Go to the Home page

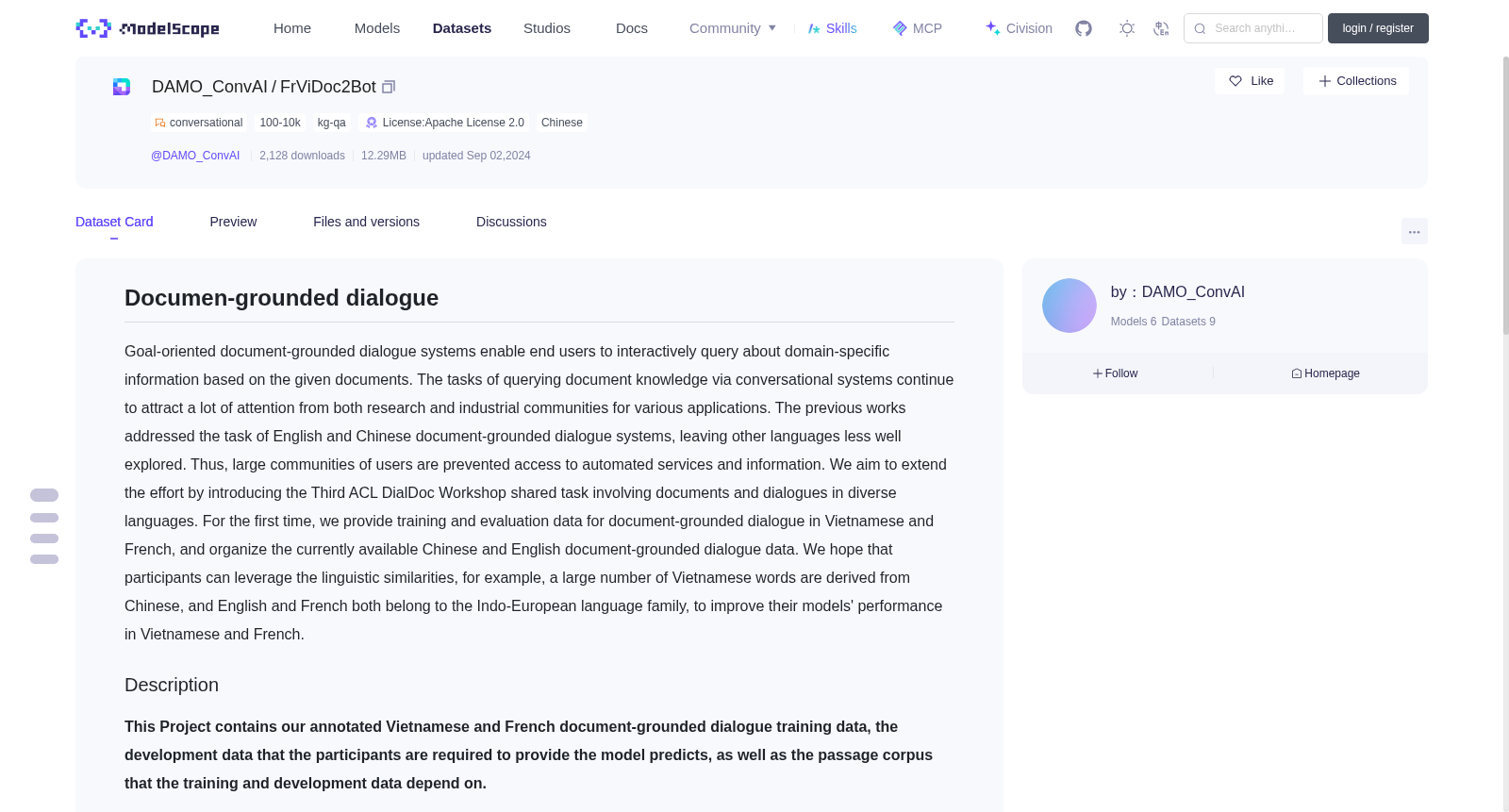(292, 28)
